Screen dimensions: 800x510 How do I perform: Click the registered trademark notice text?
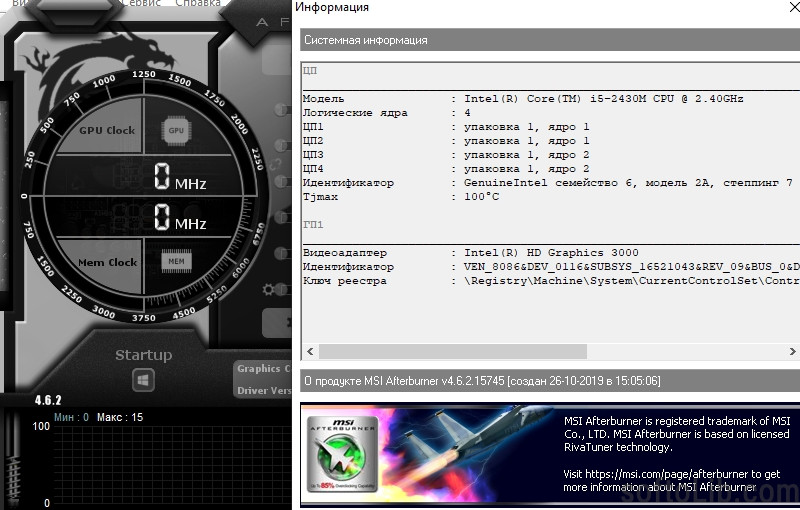[x=677, y=434]
